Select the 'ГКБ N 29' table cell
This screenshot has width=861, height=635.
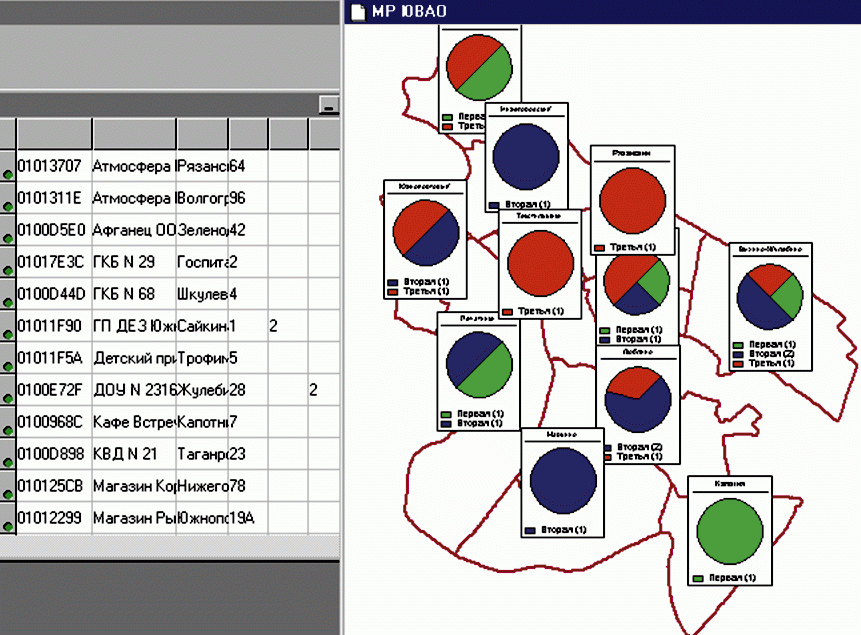(133, 262)
